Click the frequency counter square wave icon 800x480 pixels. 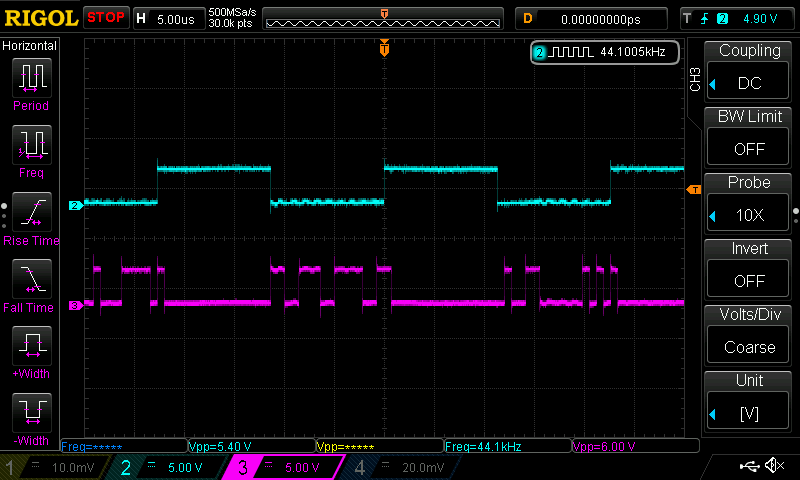(x=573, y=52)
